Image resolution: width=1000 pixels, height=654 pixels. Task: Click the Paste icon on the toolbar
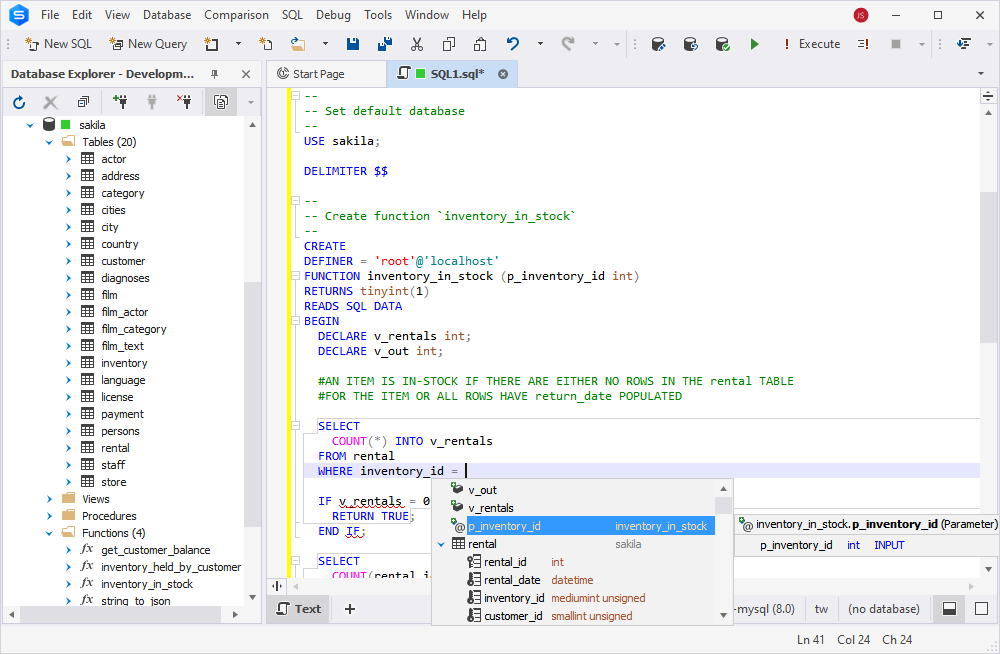click(x=481, y=44)
